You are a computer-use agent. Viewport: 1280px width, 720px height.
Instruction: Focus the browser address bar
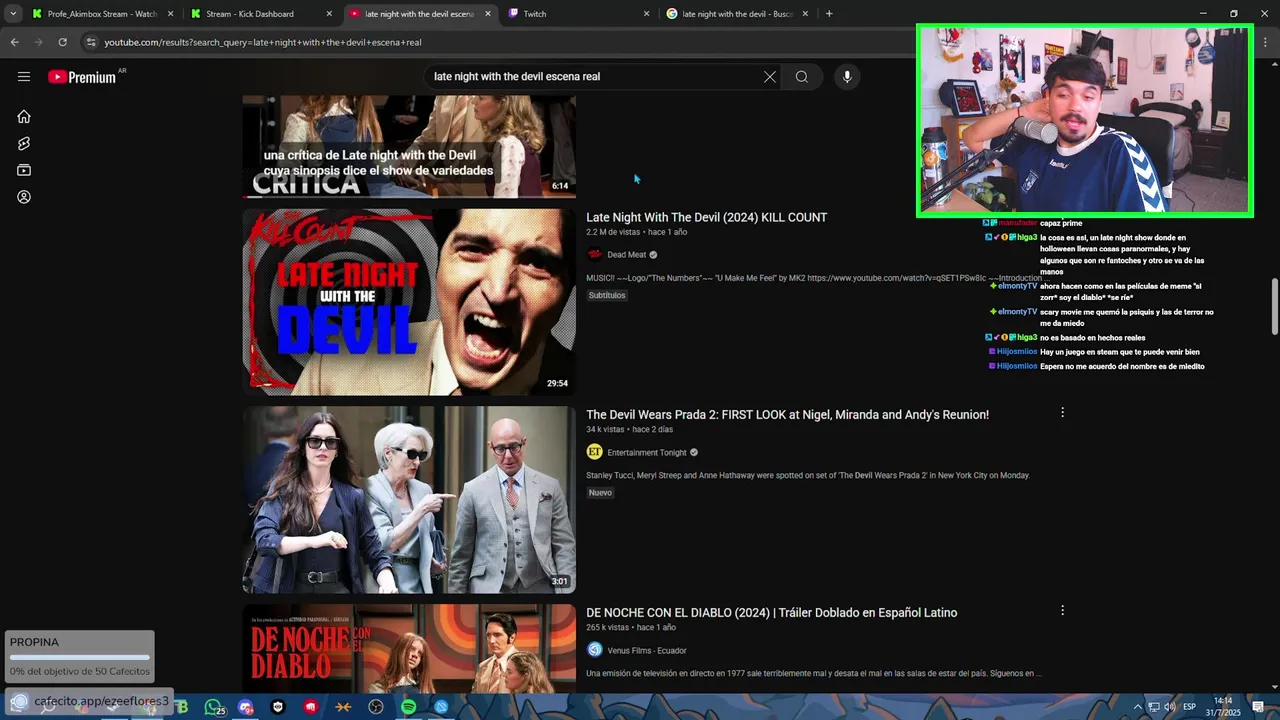point(500,42)
